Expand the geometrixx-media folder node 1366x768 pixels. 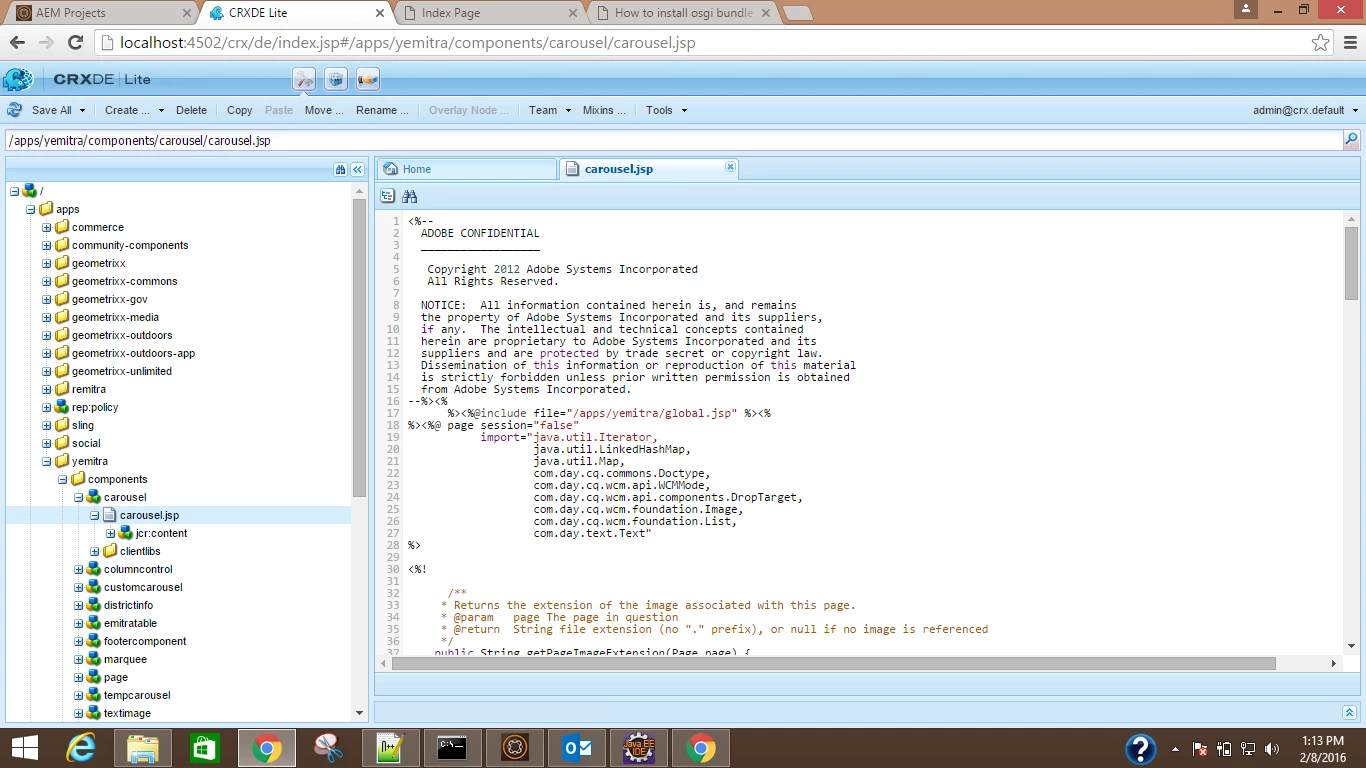46,317
